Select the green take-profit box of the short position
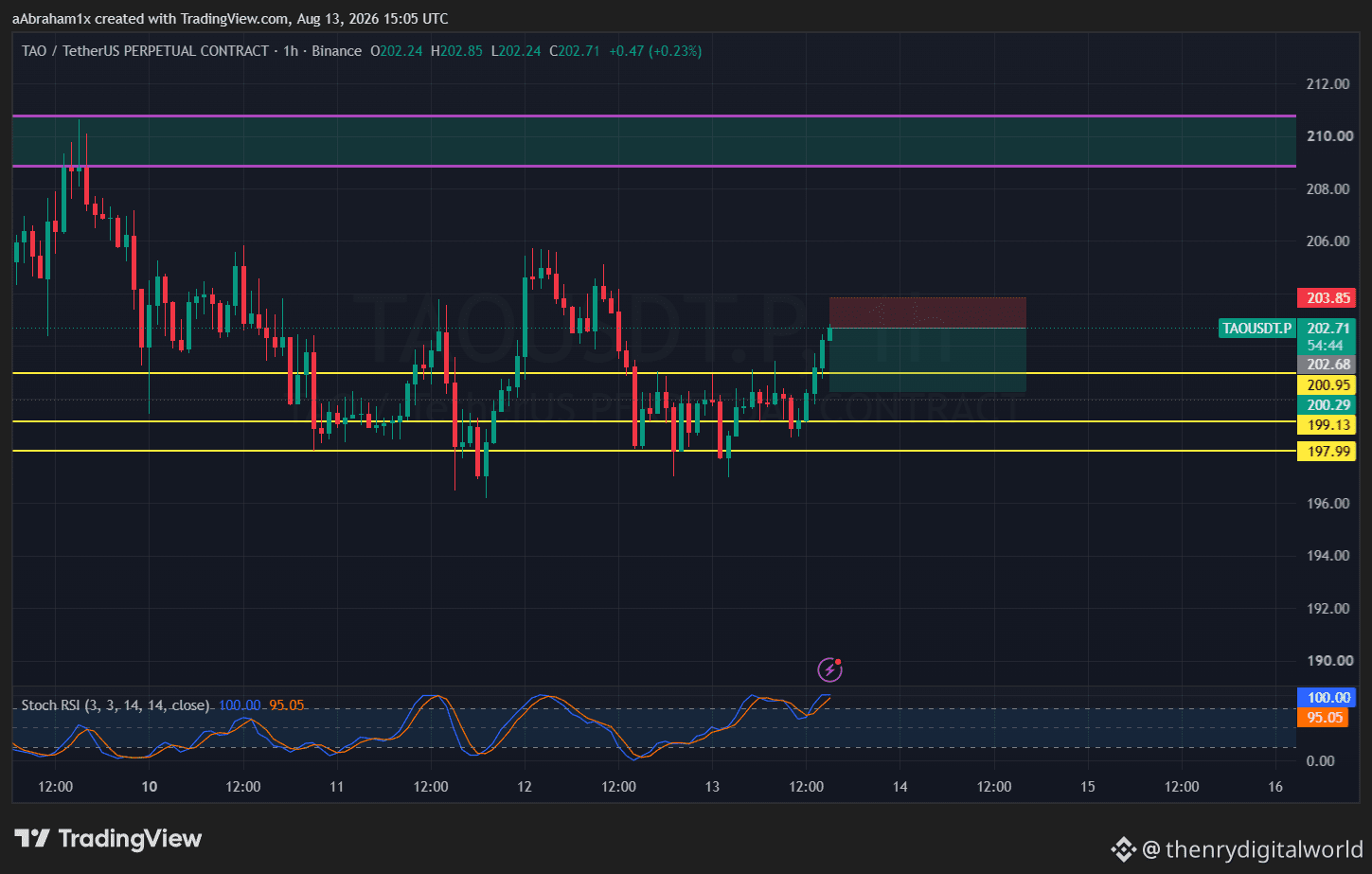1372x874 pixels. (x=928, y=360)
